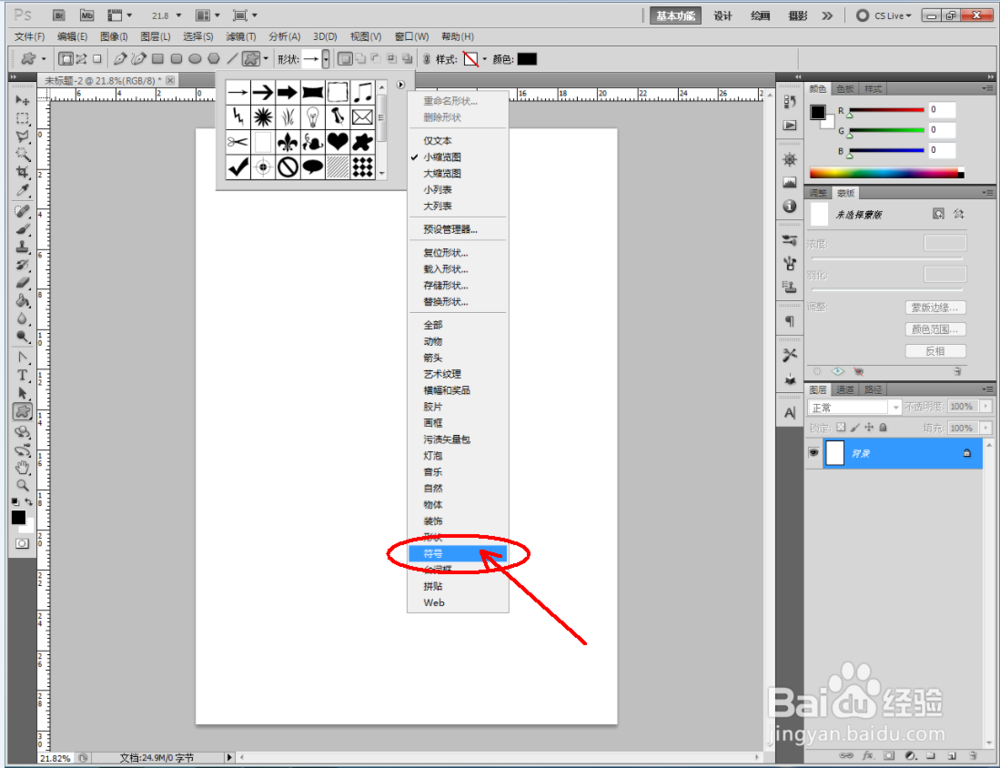Select the Paint Bucket tool
The height and width of the screenshot is (768, 1000).
(22, 300)
